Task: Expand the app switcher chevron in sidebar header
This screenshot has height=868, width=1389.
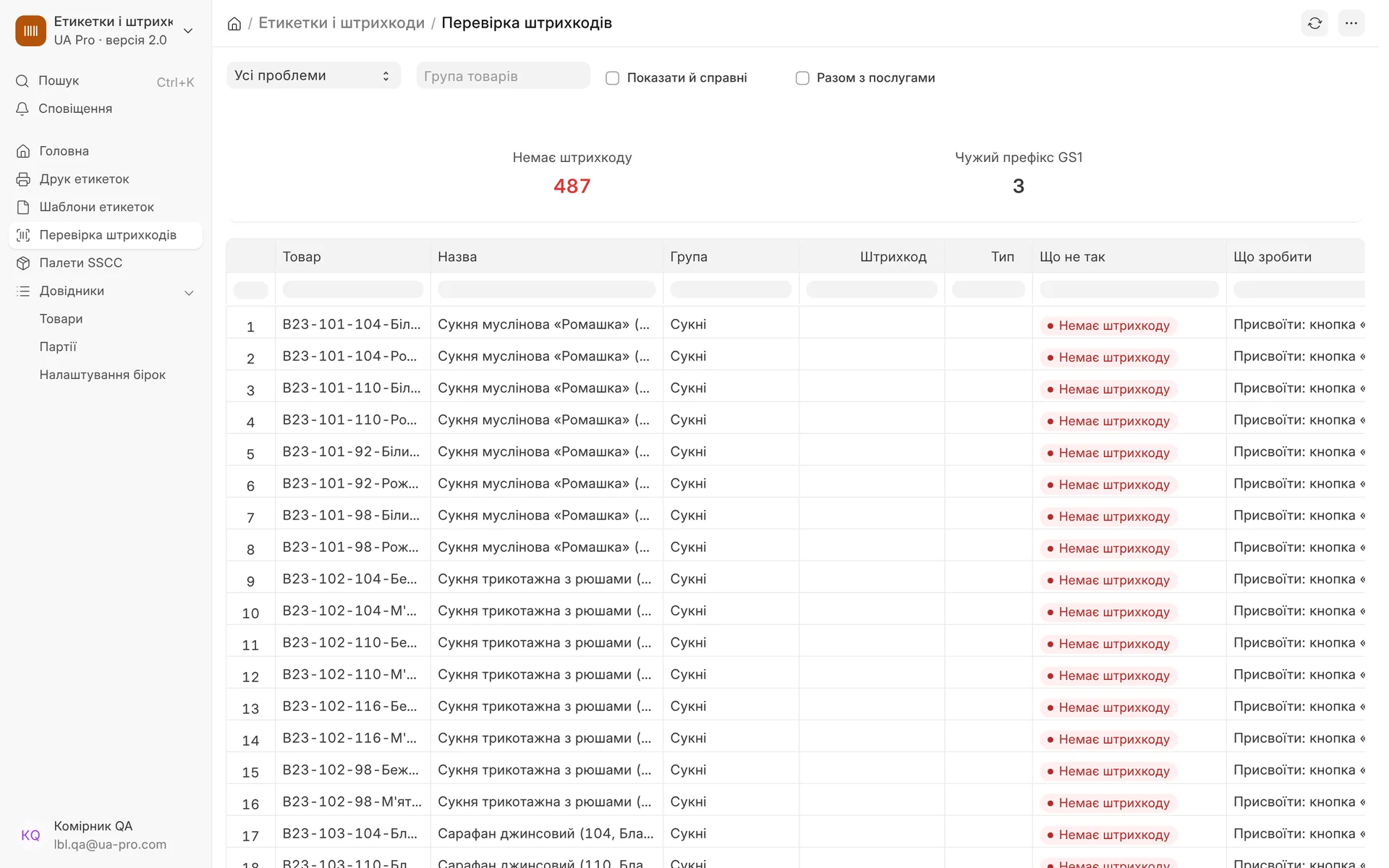Action: point(188,30)
